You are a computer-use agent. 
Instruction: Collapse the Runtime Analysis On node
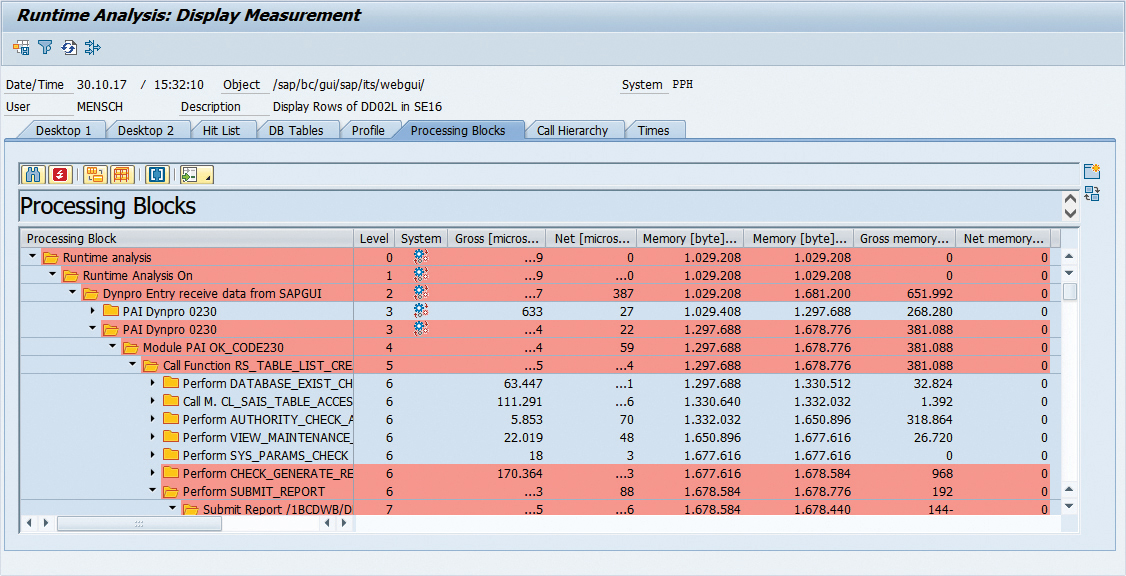click(x=53, y=275)
